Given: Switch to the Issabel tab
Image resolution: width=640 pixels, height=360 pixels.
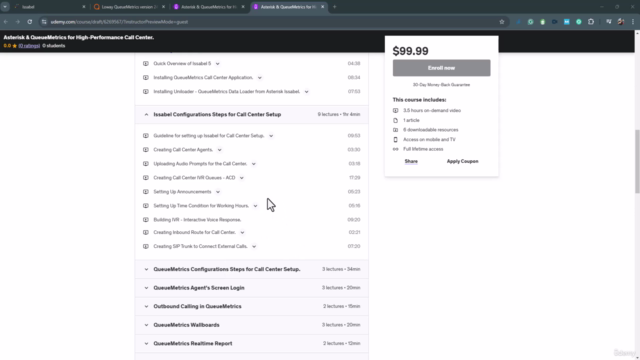Looking at the screenshot, I should (49, 7).
